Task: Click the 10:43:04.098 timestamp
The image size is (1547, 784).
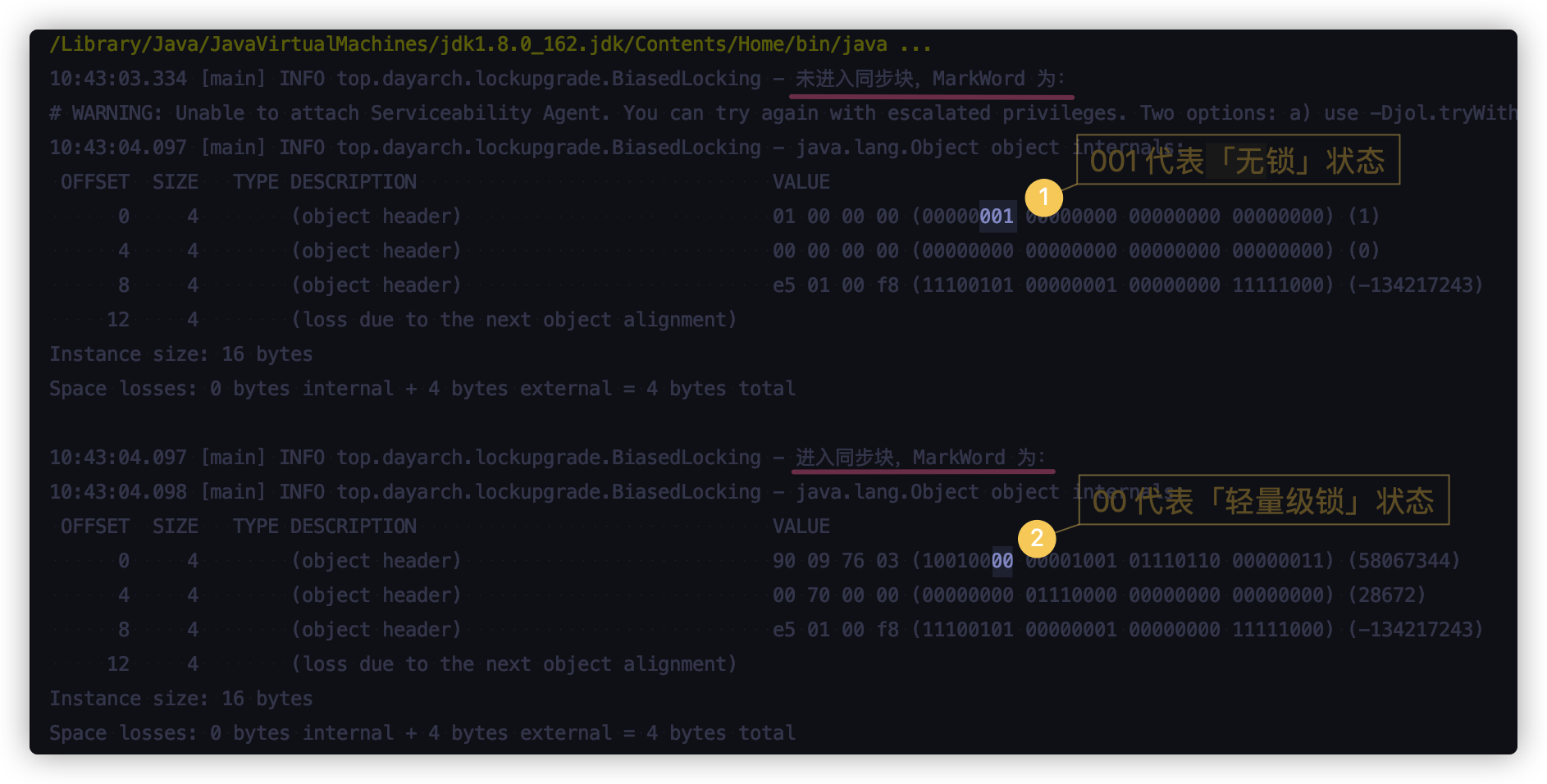Action: point(118,492)
